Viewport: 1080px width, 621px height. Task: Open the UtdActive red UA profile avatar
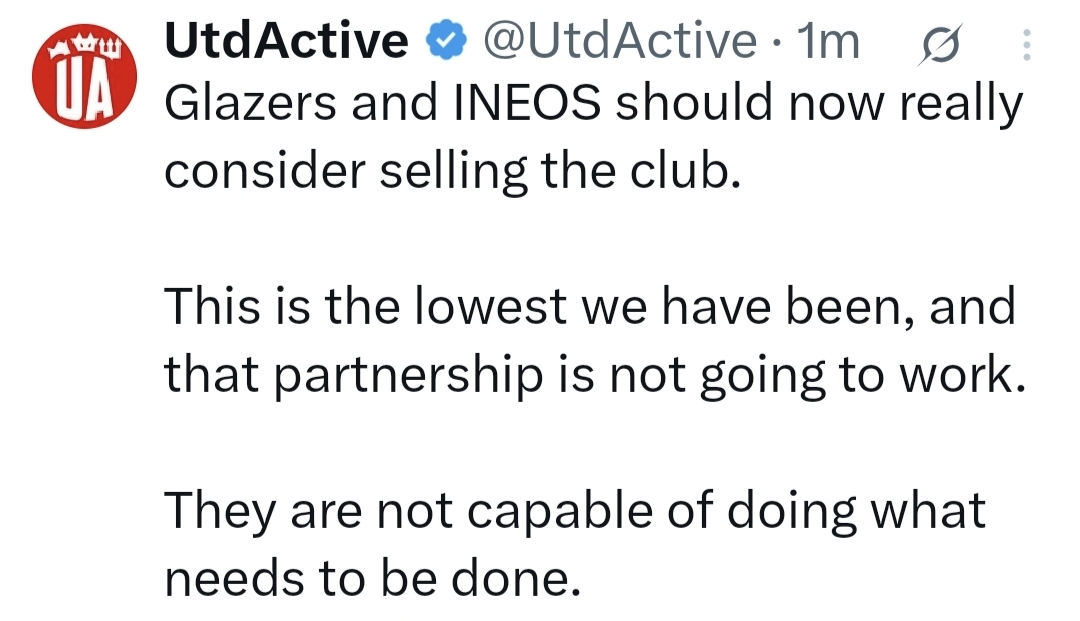tap(84, 76)
